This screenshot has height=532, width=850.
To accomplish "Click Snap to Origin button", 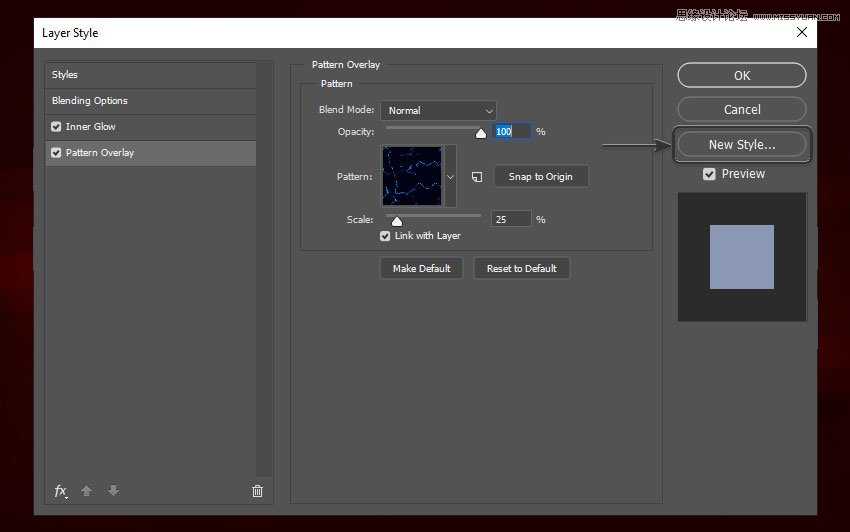I will pyautogui.click(x=540, y=177).
